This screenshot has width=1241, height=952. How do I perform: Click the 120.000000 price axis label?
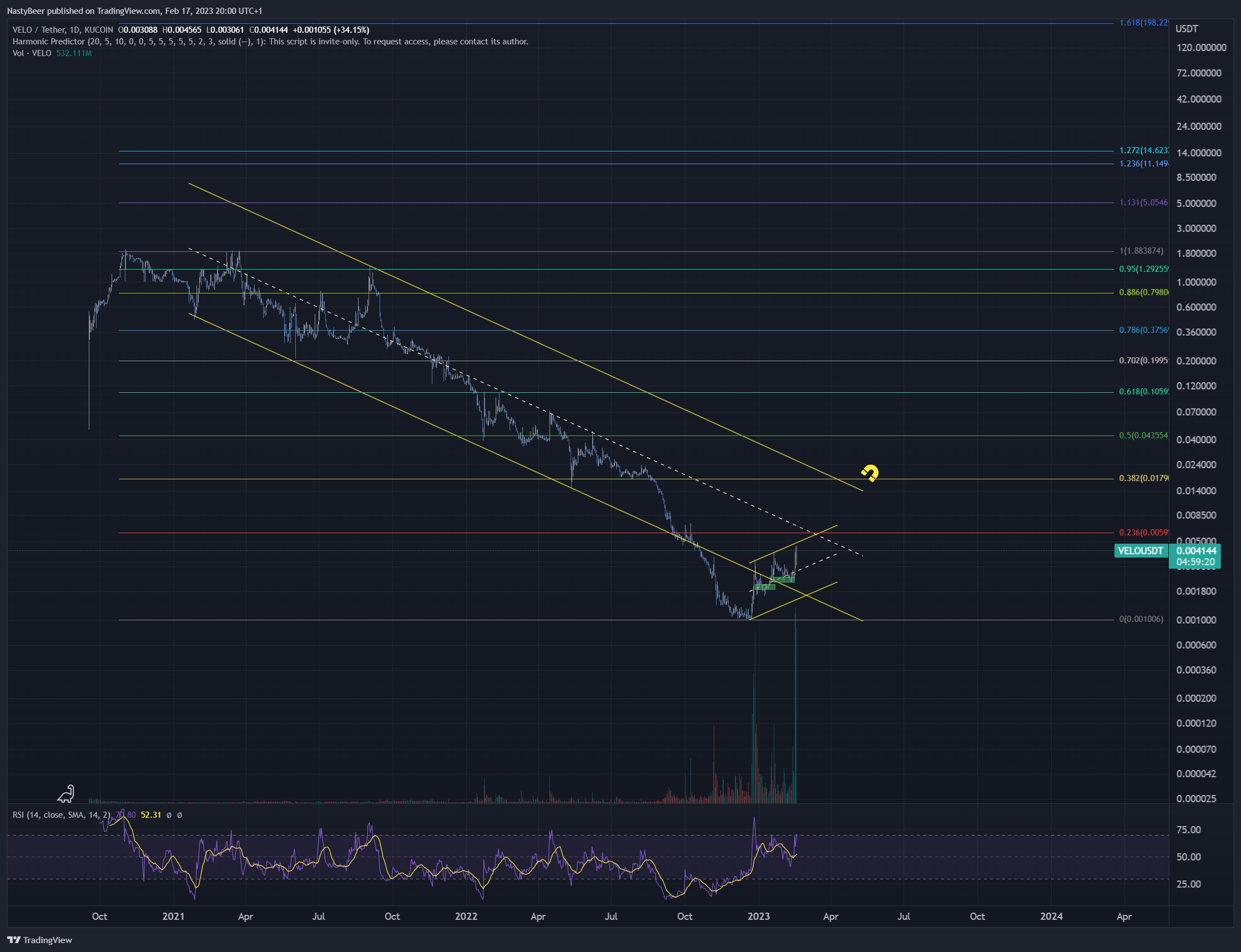[1201, 48]
